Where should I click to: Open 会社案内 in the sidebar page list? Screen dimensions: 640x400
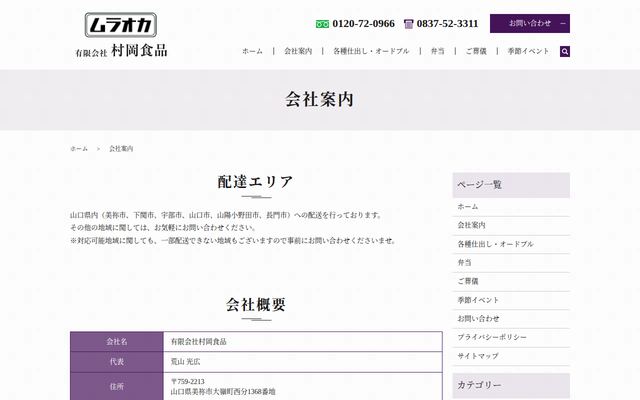[x=511, y=225]
